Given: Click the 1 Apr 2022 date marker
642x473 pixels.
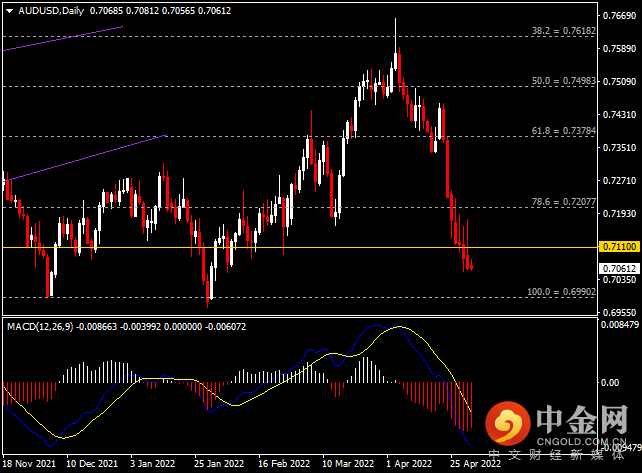Looking at the screenshot, I should point(409,464).
